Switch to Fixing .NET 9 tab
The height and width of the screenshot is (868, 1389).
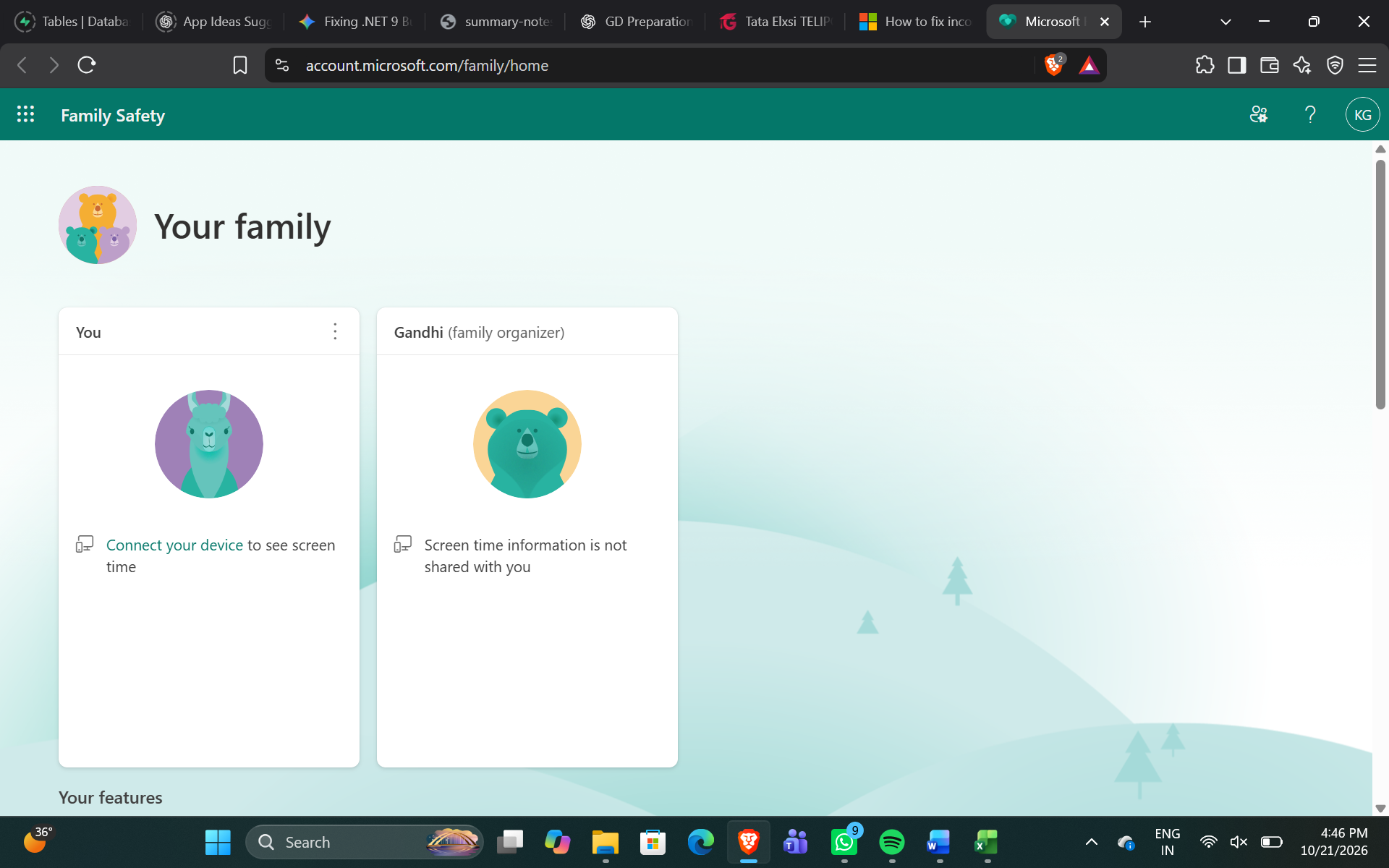[355, 22]
